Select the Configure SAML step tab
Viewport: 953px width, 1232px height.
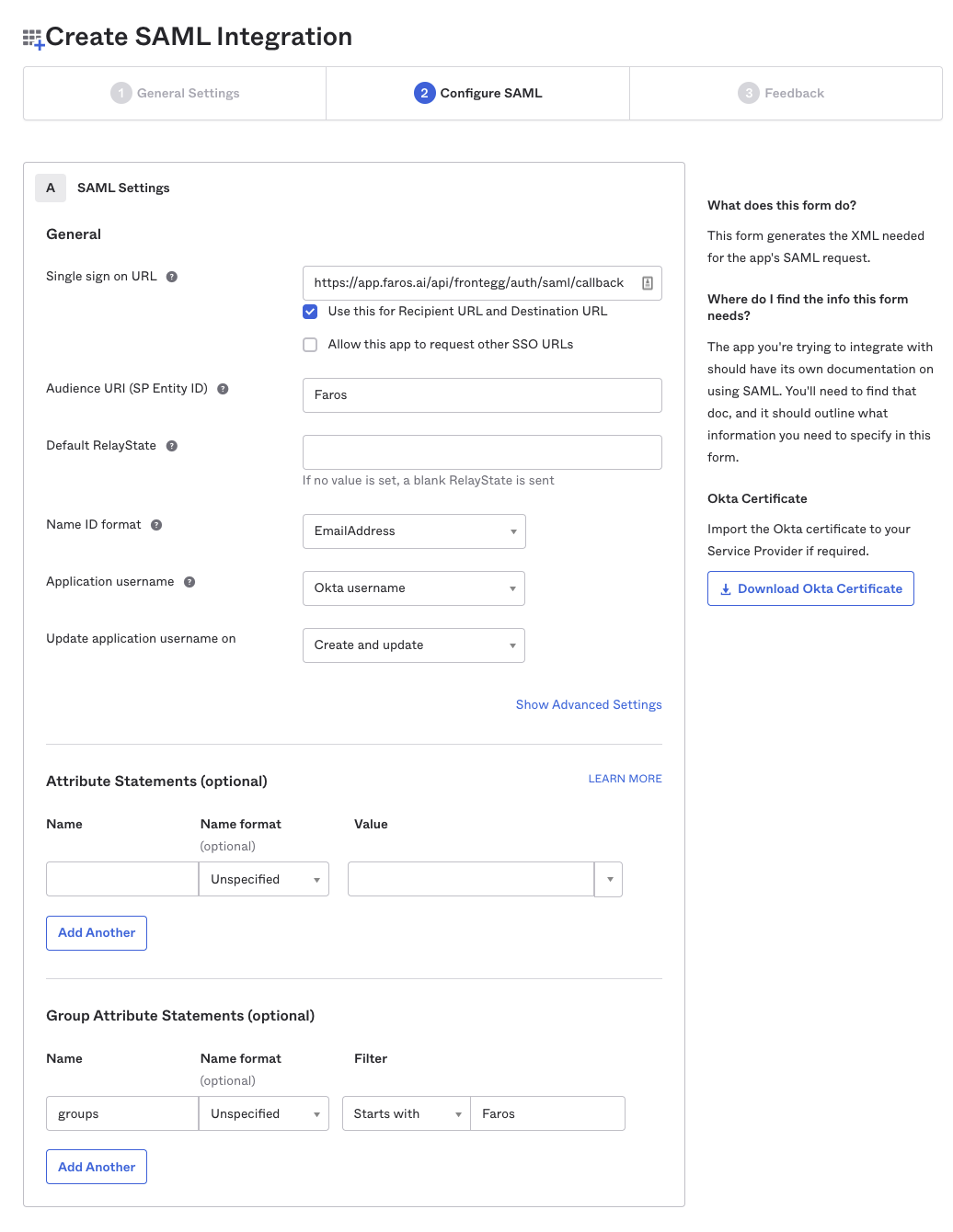pos(477,93)
